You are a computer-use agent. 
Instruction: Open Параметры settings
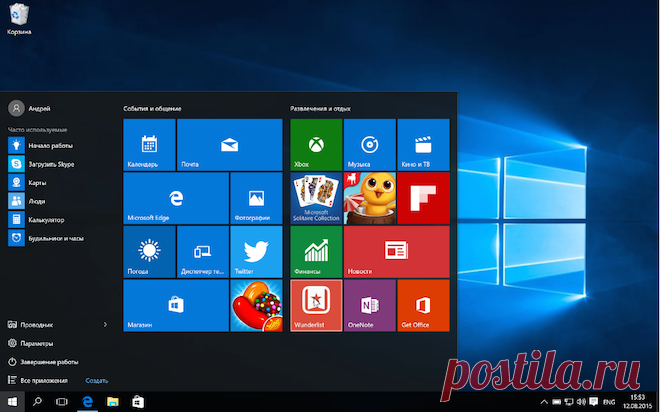(x=30, y=343)
